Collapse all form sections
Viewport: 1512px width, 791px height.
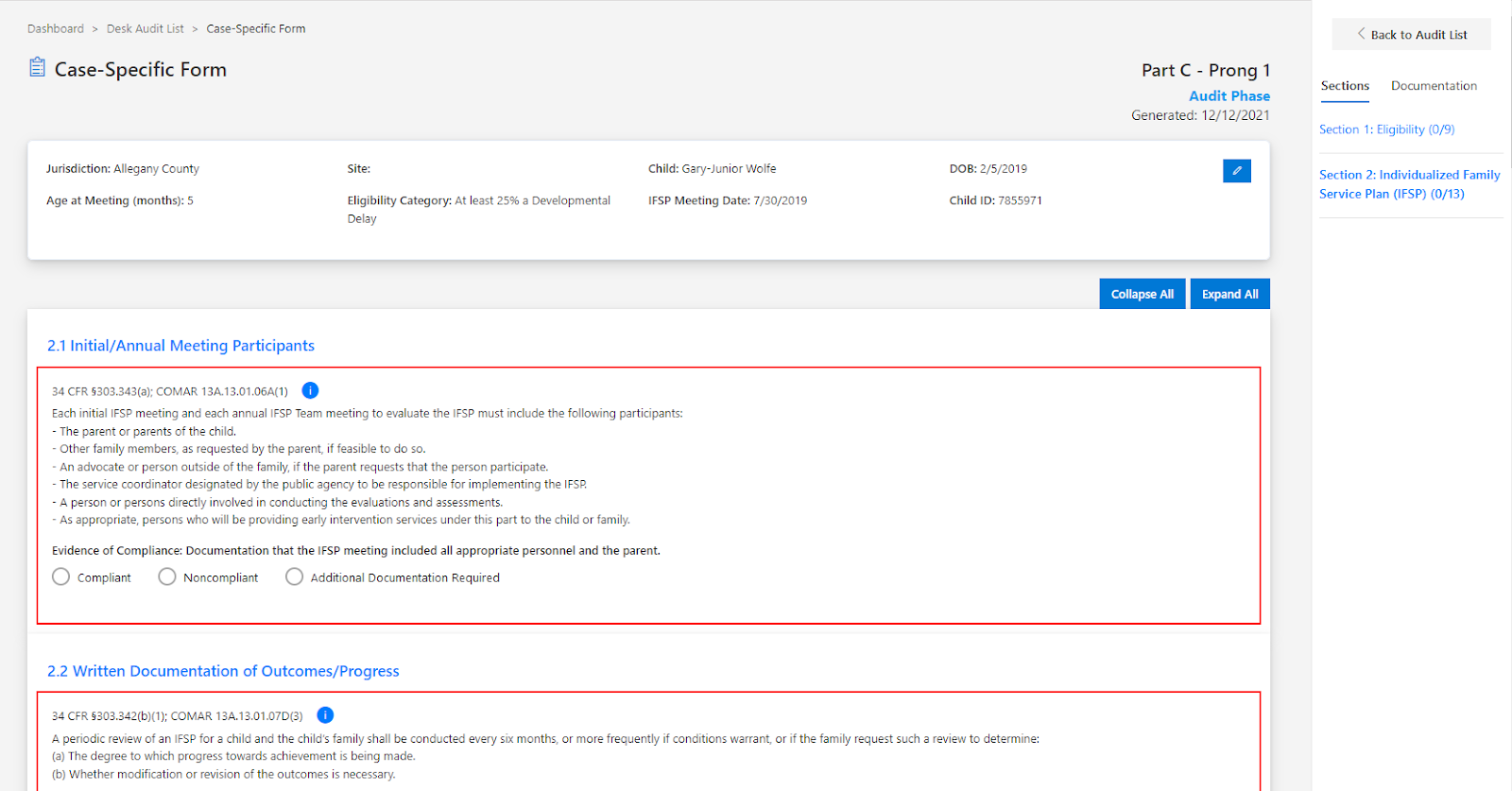(x=1142, y=294)
